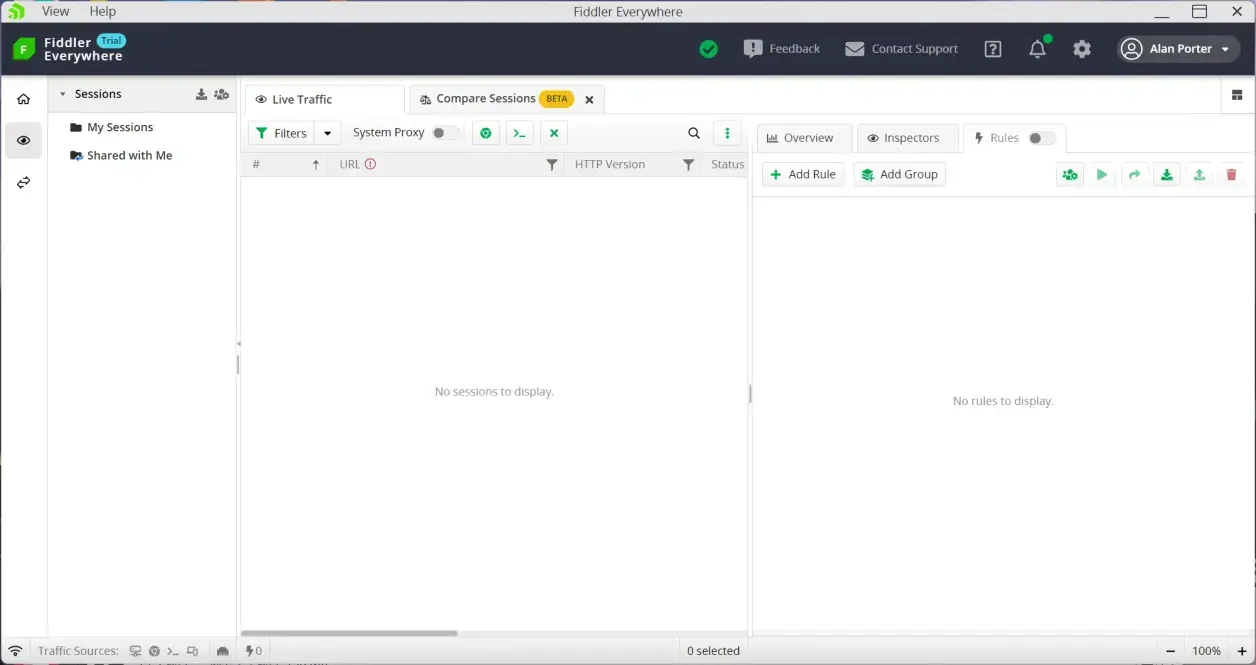Open the Filters dropdown arrow
Screen dimensions: 1256x665
point(327,133)
